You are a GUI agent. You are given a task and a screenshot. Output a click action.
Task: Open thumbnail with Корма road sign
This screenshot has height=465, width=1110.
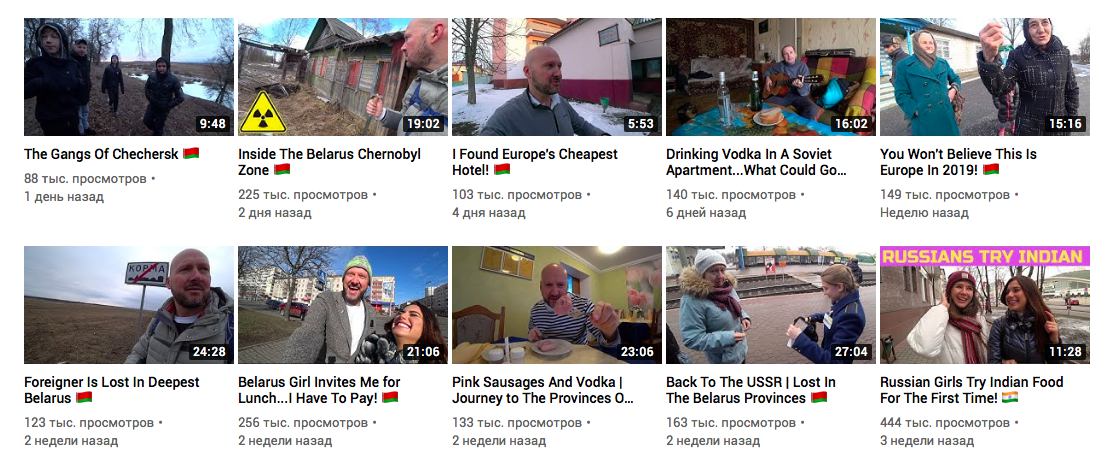129,305
